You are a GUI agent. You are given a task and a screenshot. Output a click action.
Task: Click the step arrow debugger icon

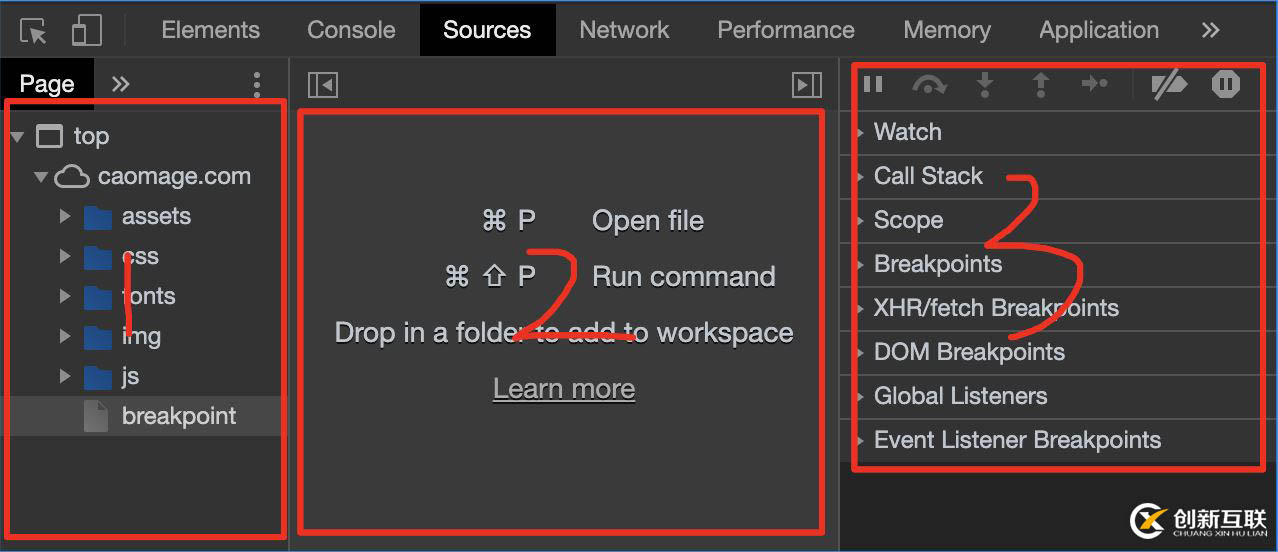pos(1095,85)
